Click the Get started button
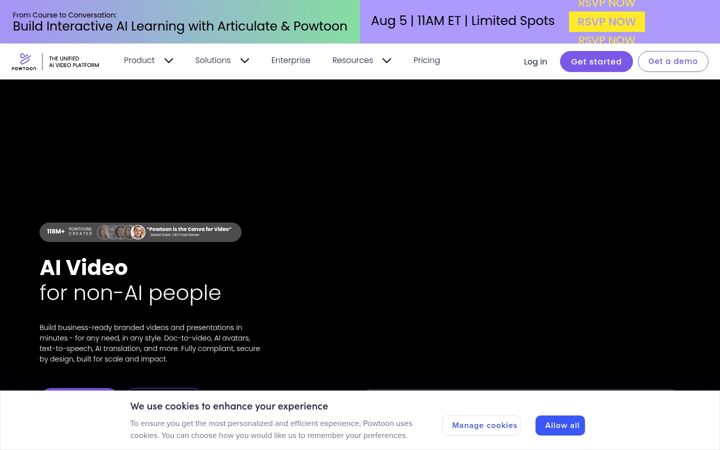The image size is (720, 450). click(x=596, y=62)
